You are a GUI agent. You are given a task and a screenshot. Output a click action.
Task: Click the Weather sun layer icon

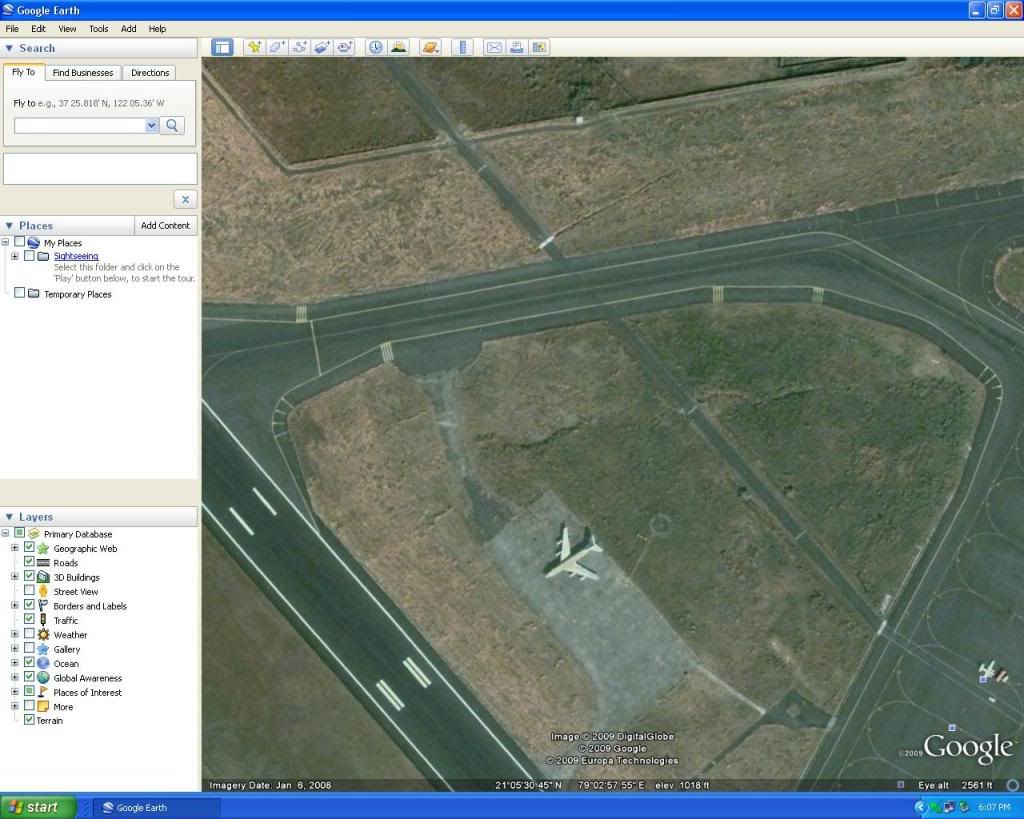point(43,634)
